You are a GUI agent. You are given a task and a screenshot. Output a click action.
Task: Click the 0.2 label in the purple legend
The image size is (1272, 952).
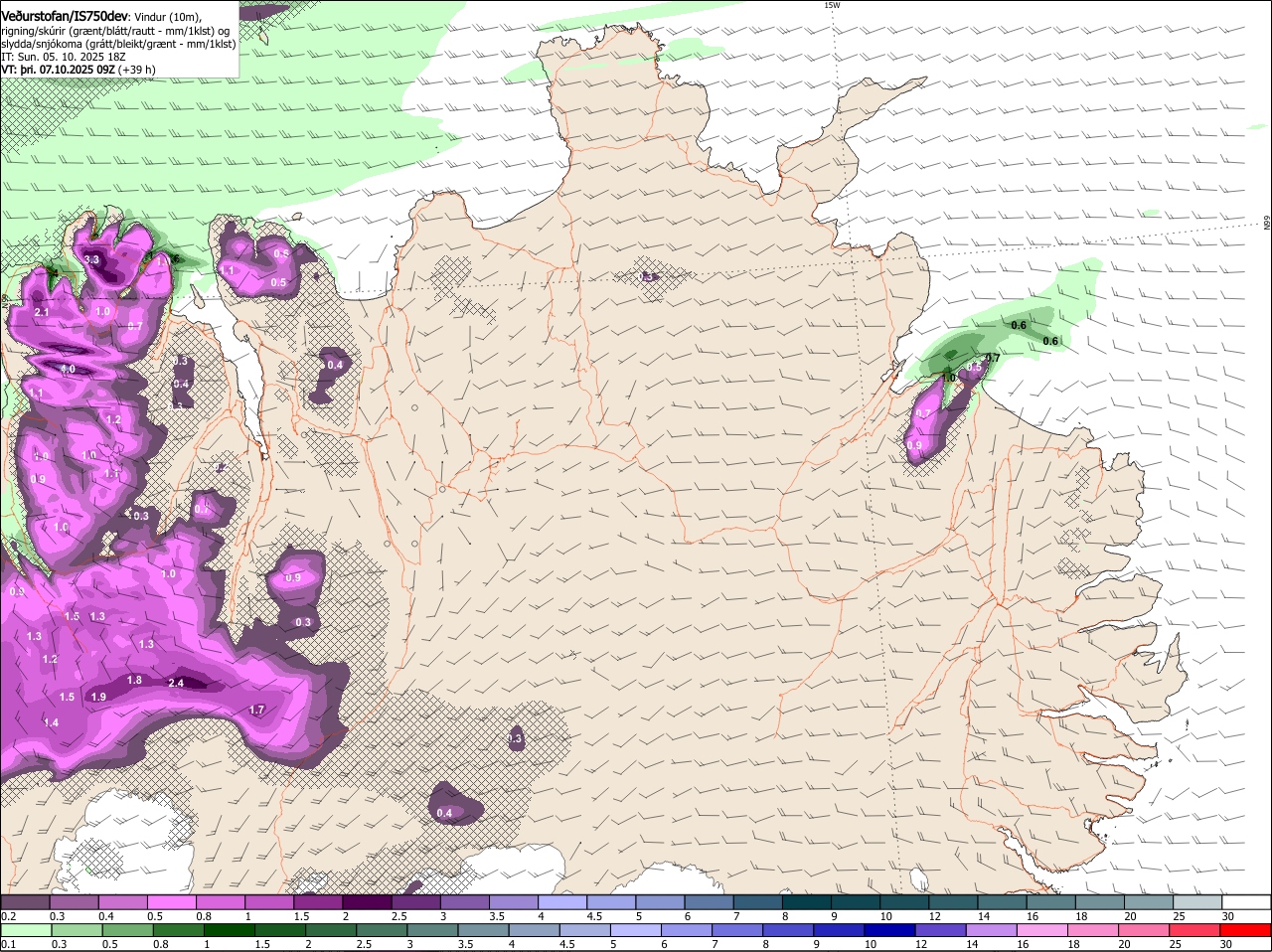tap(8, 915)
